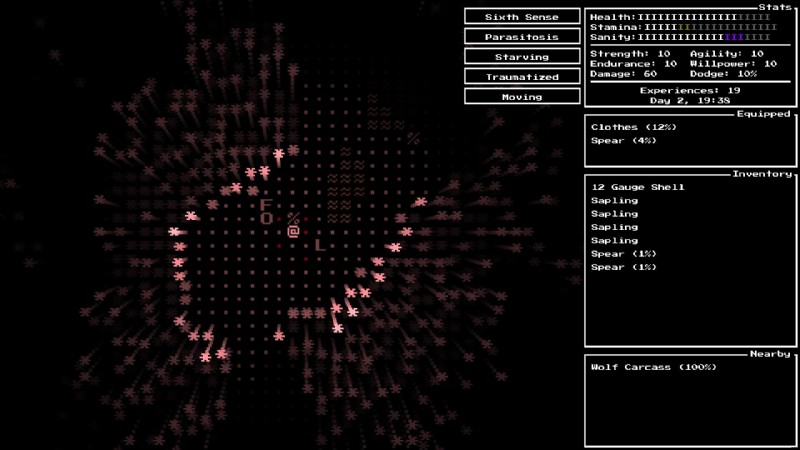Click the Sanity bar's purple segment
Viewport: 800px width, 450px height.
pos(733,37)
